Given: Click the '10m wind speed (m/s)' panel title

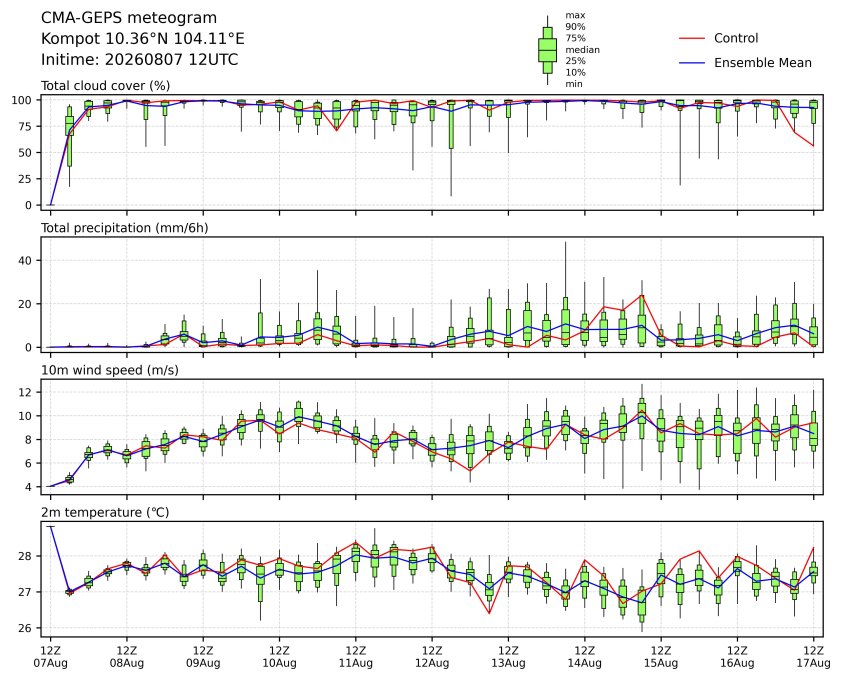Looking at the screenshot, I should (x=110, y=371).
